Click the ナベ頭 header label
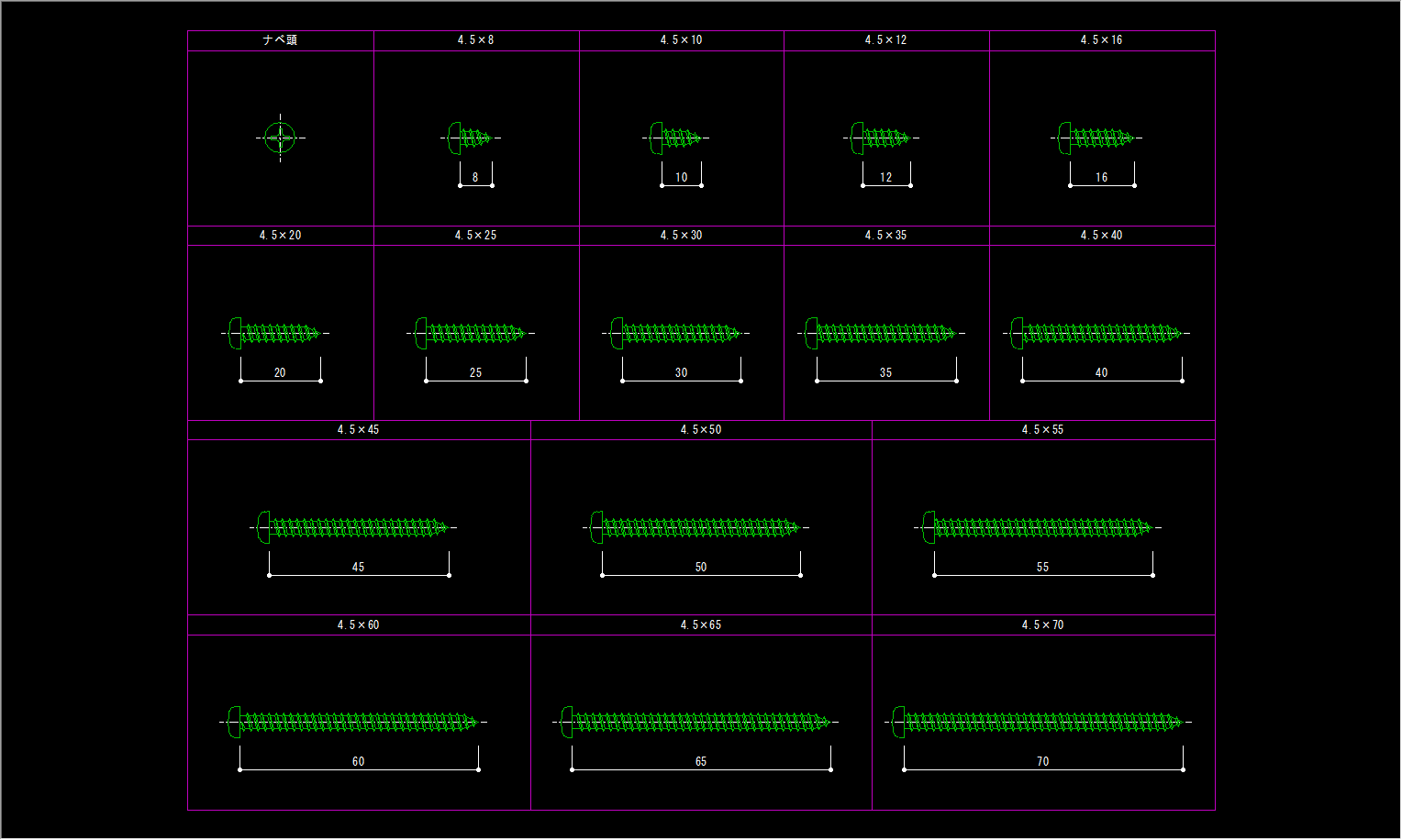The width and height of the screenshot is (1402, 840). 280,40
